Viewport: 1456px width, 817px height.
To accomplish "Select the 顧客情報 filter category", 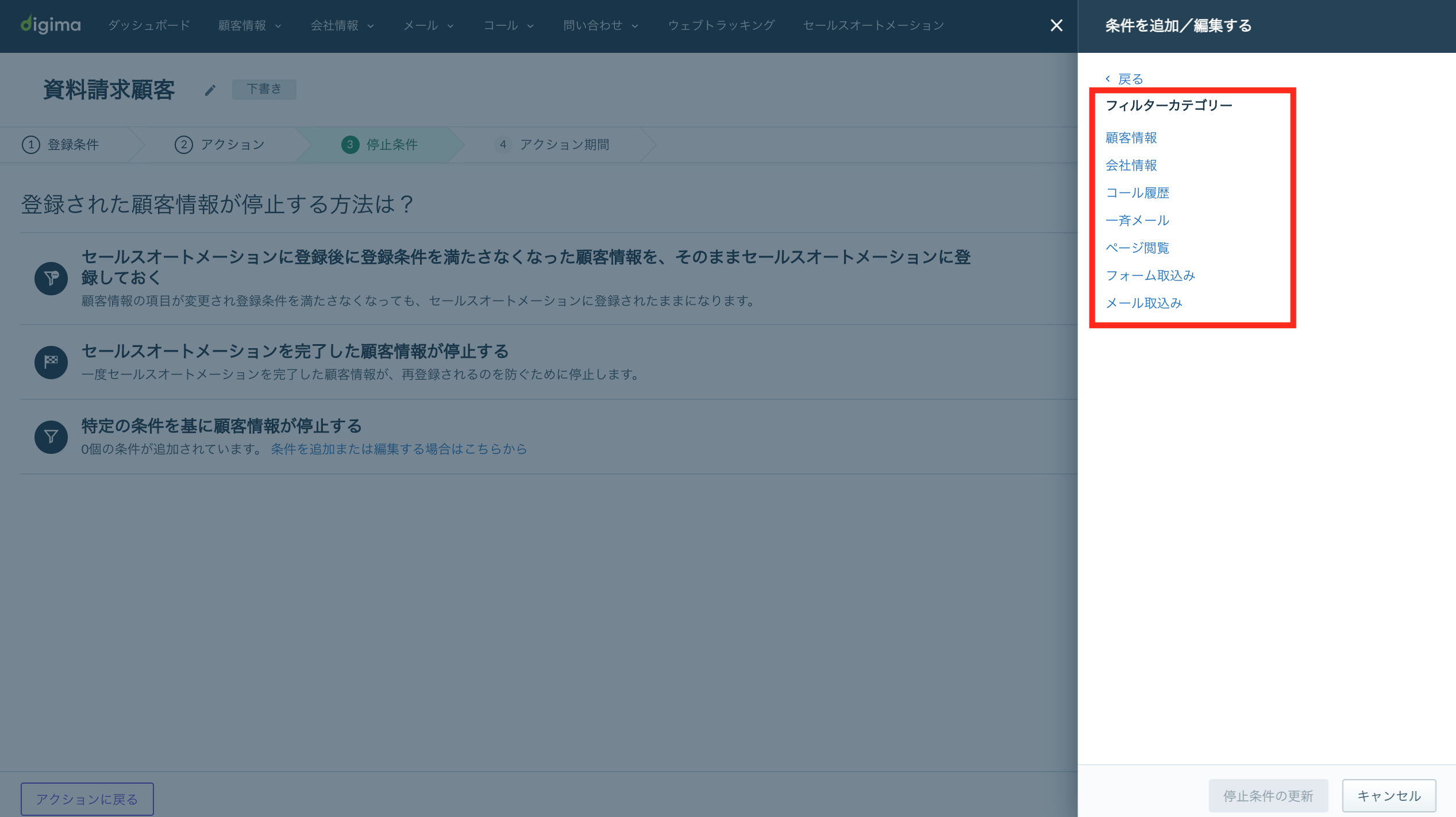I will [1131, 137].
